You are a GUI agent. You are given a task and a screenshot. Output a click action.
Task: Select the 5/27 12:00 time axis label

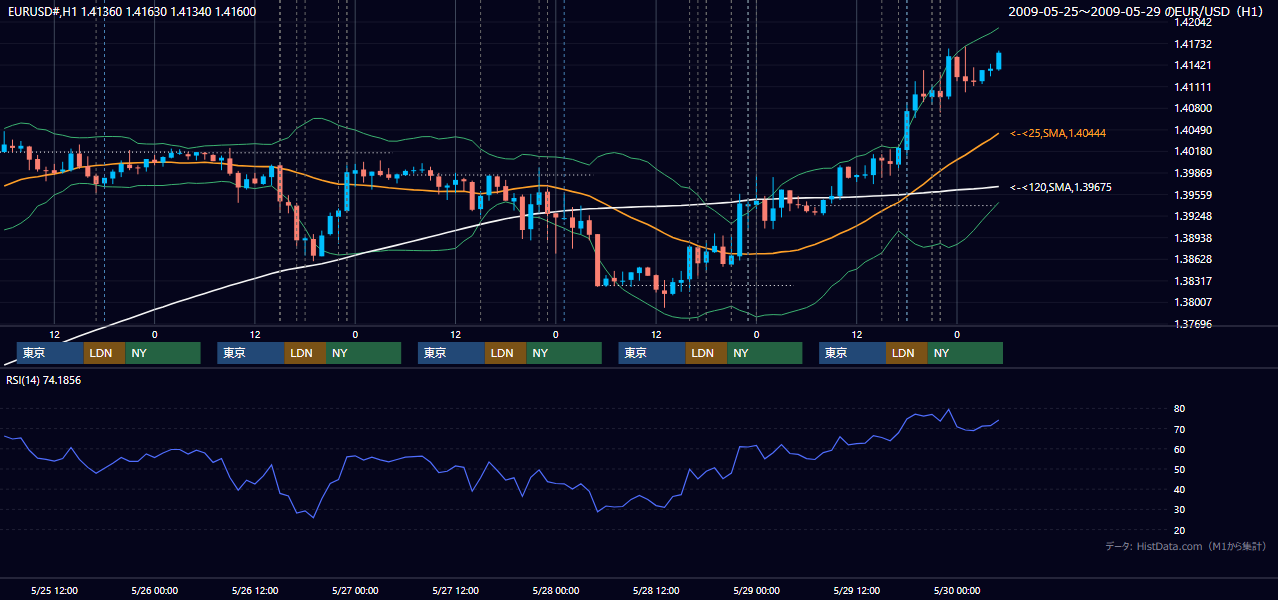tap(456, 591)
